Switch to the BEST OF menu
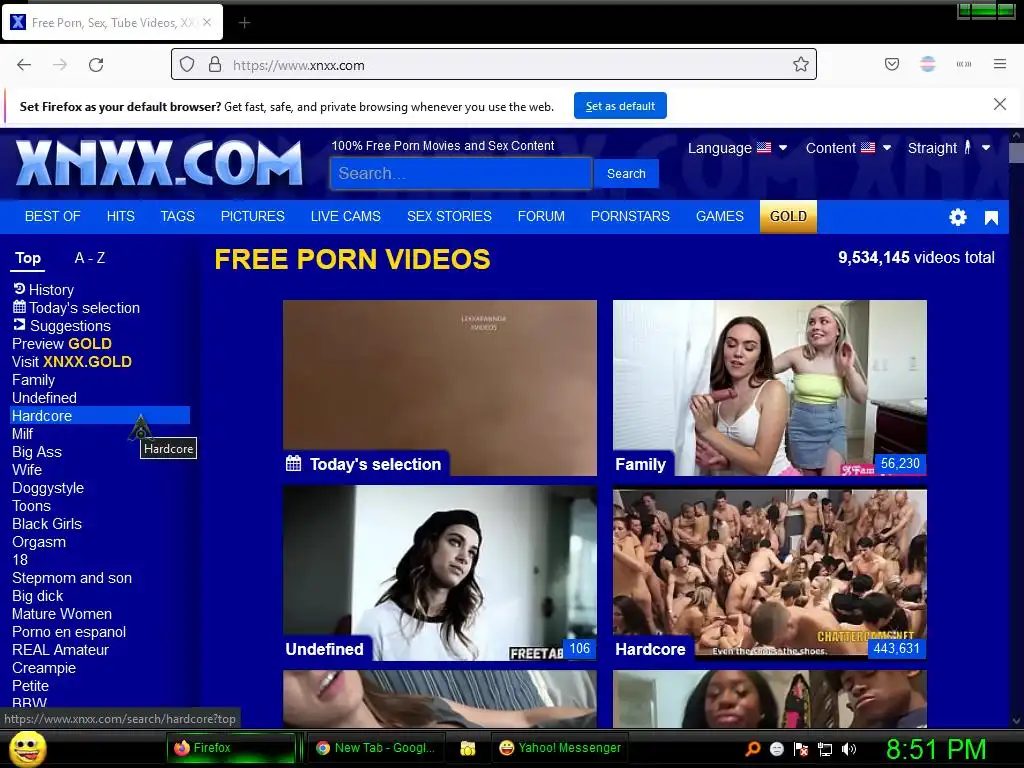 click(x=52, y=216)
